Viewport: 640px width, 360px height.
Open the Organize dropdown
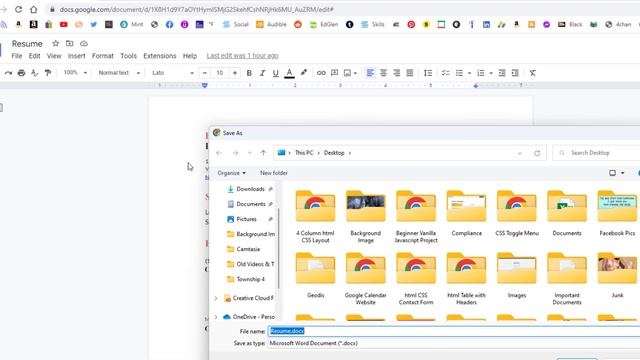(x=231, y=173)
